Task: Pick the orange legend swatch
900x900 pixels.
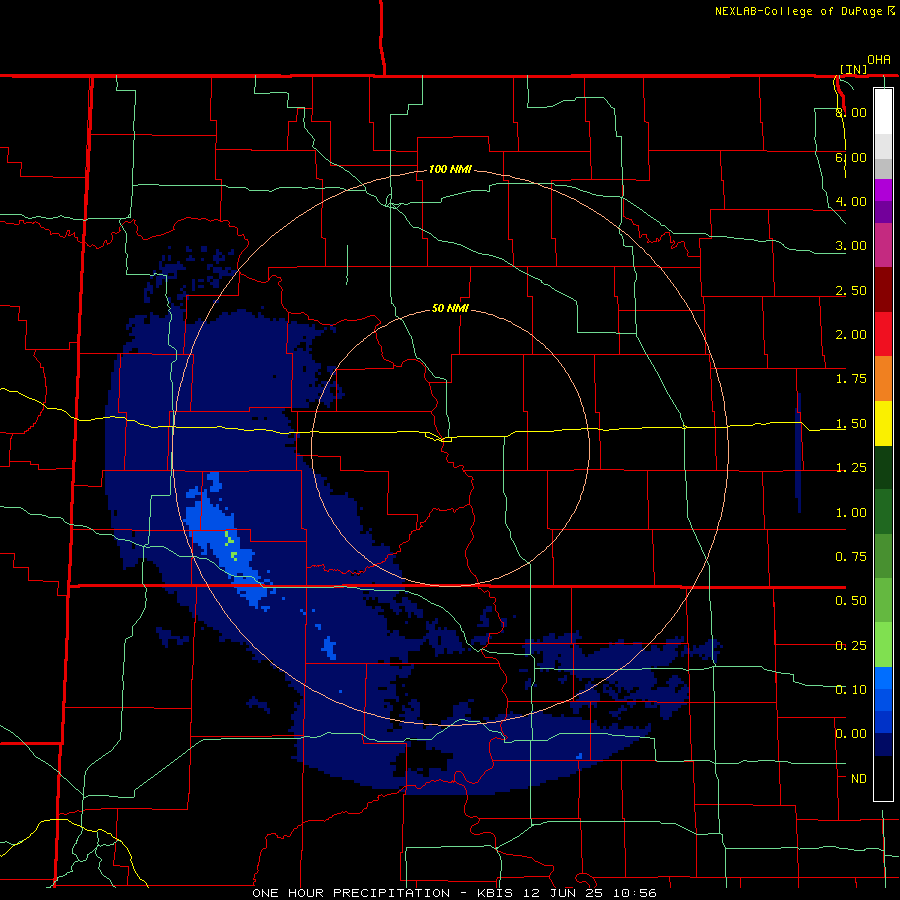Action: 883,378
